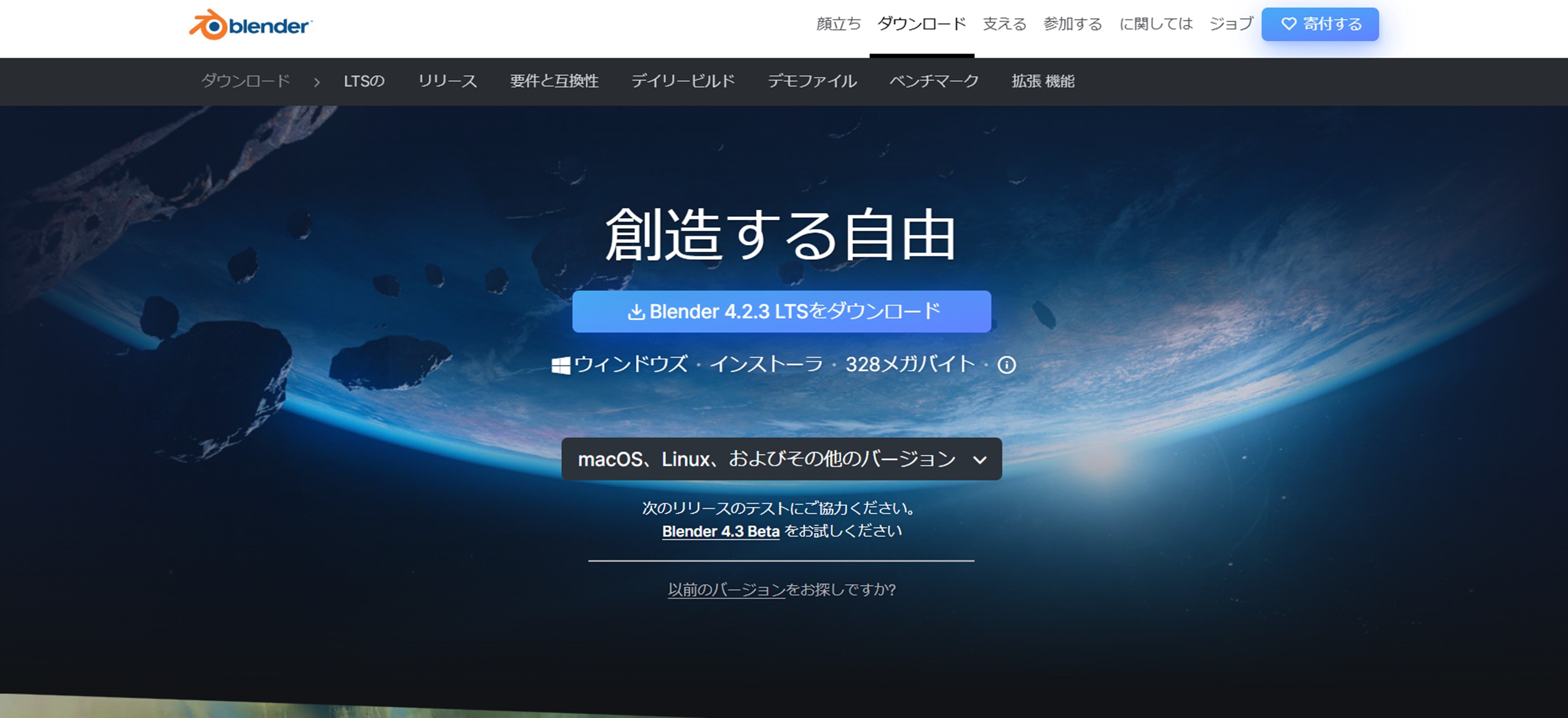The width and height of the screenshot is (1568, 718).
Task: Open the 要件と互換性 subnav tab
Action: 553,81
